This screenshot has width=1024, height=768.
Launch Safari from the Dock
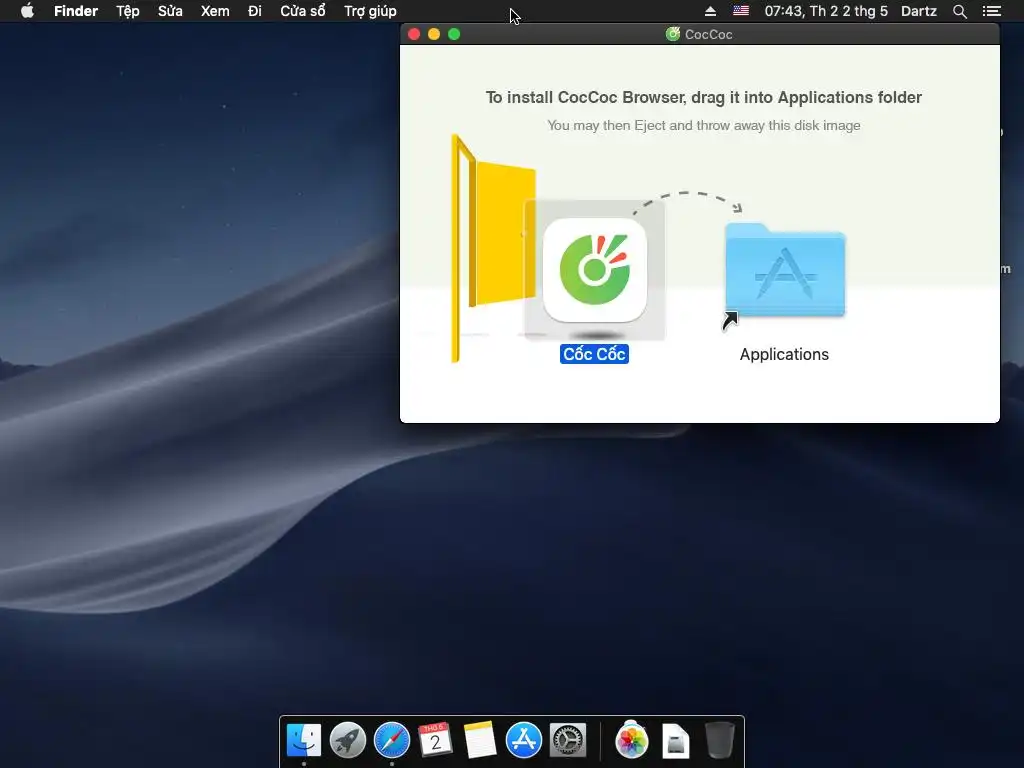[392, 741]
